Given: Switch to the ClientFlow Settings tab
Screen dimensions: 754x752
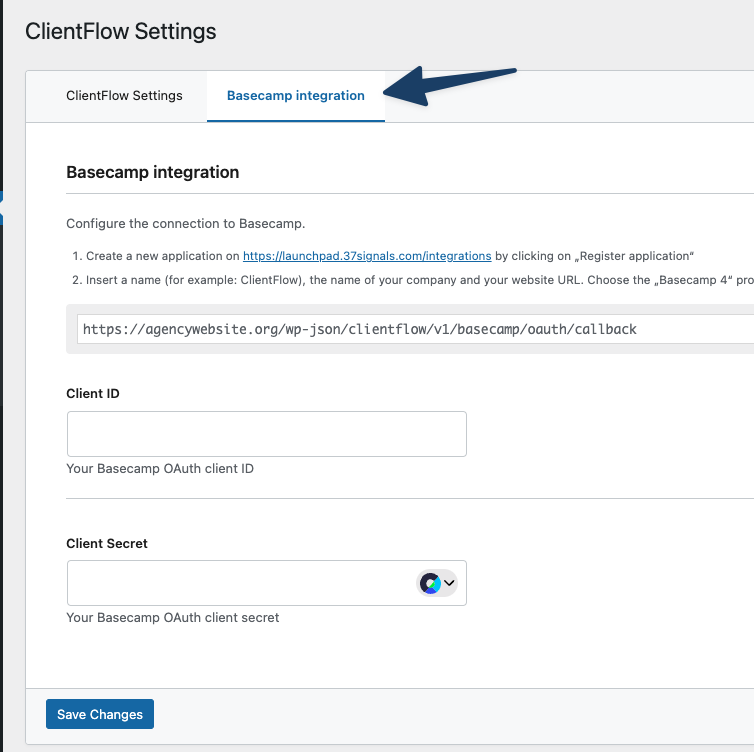Looking at the screenshot, I should 124,96.
